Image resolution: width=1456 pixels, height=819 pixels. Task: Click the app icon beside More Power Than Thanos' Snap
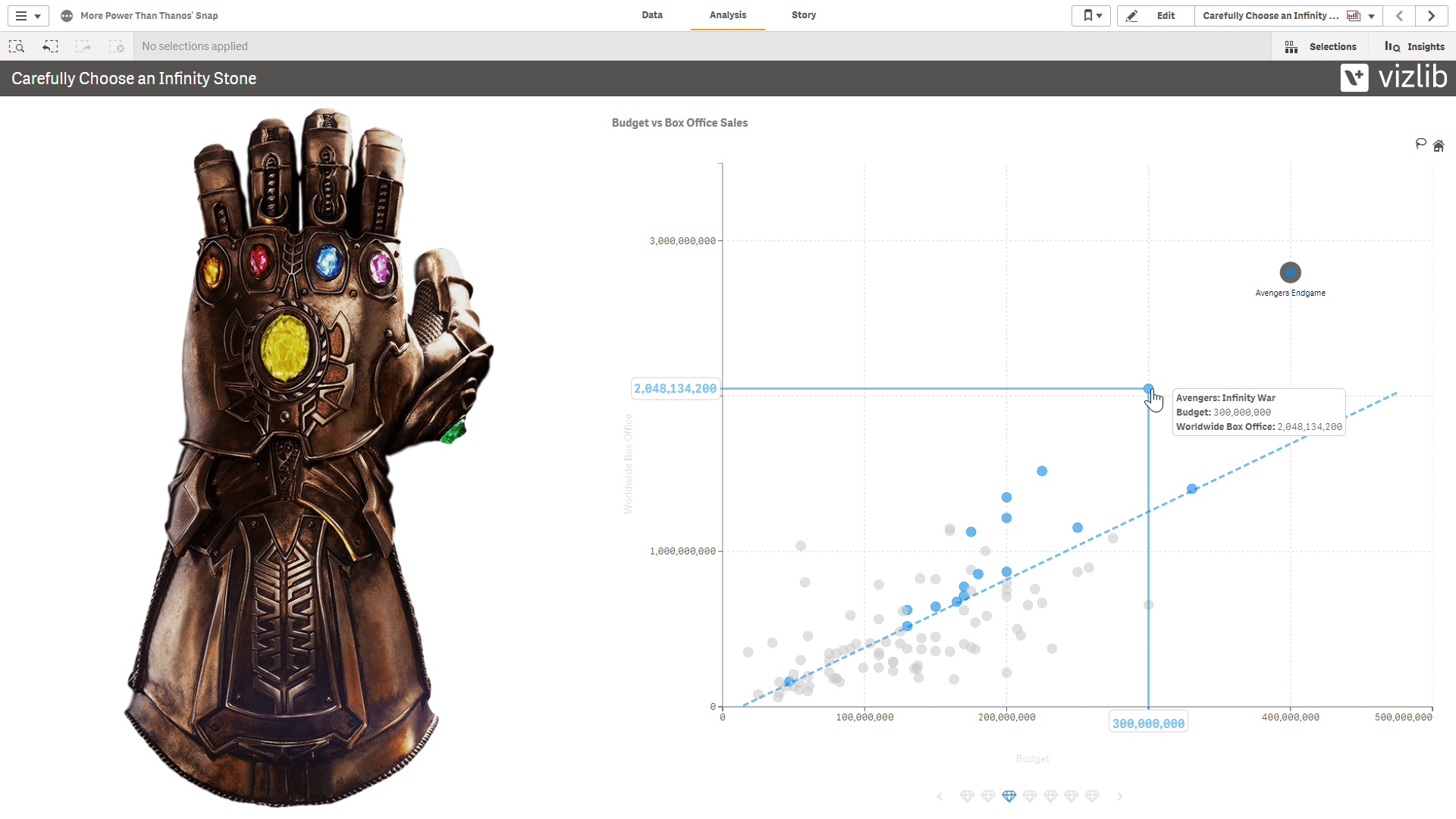pos(67,16)
